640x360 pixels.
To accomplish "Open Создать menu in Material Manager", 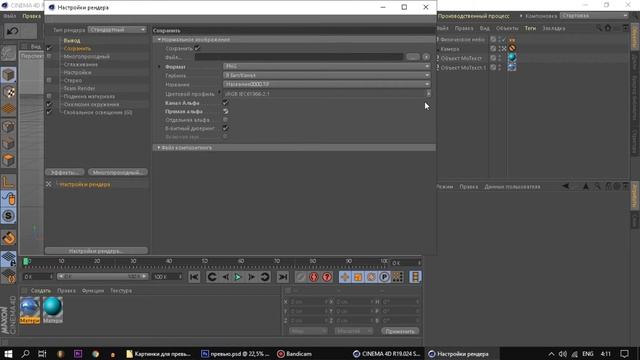I will (x=41, y=291).
